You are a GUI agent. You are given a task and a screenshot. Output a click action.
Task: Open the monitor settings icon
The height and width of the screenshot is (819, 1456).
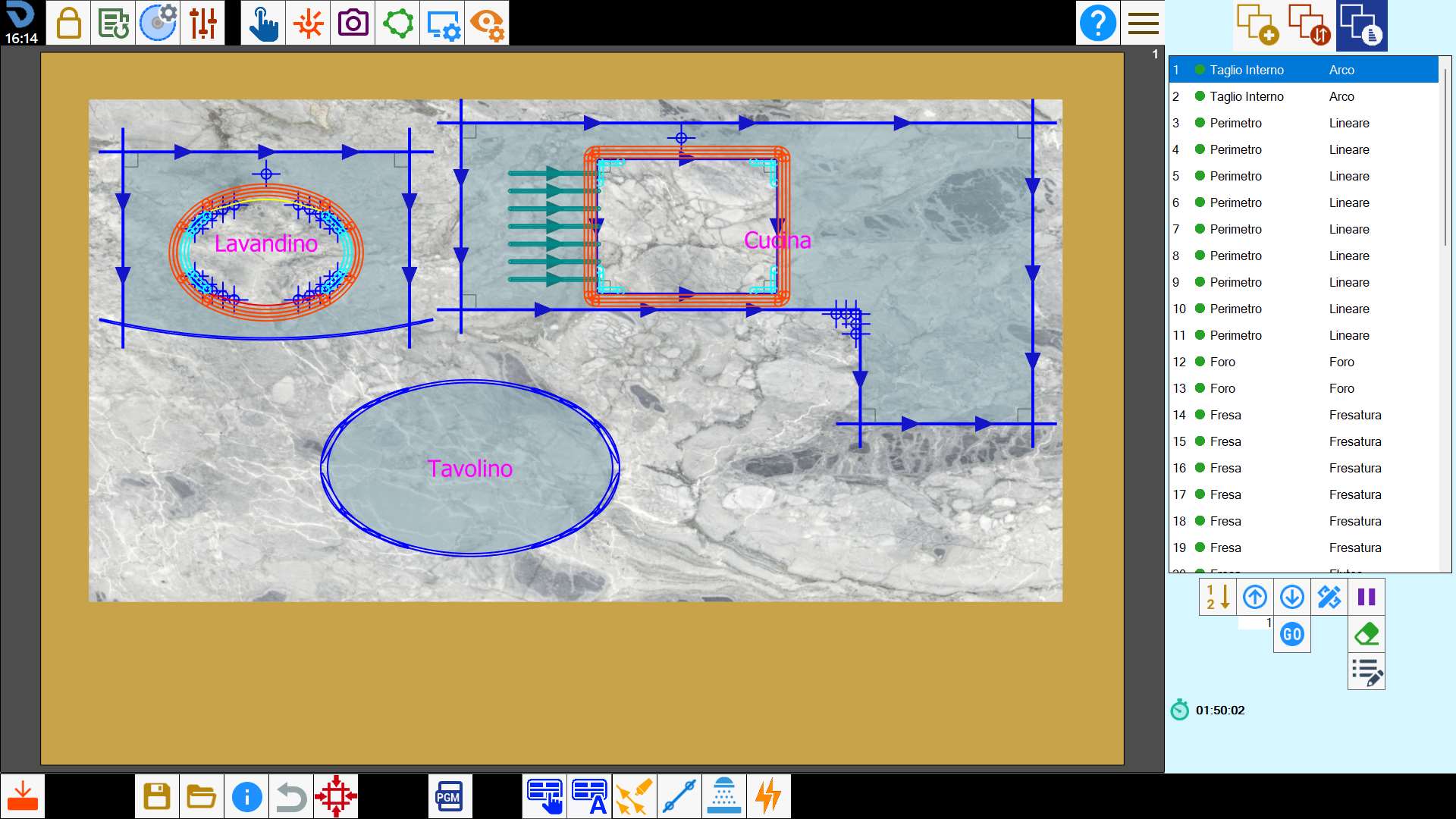tap(442, 23)
